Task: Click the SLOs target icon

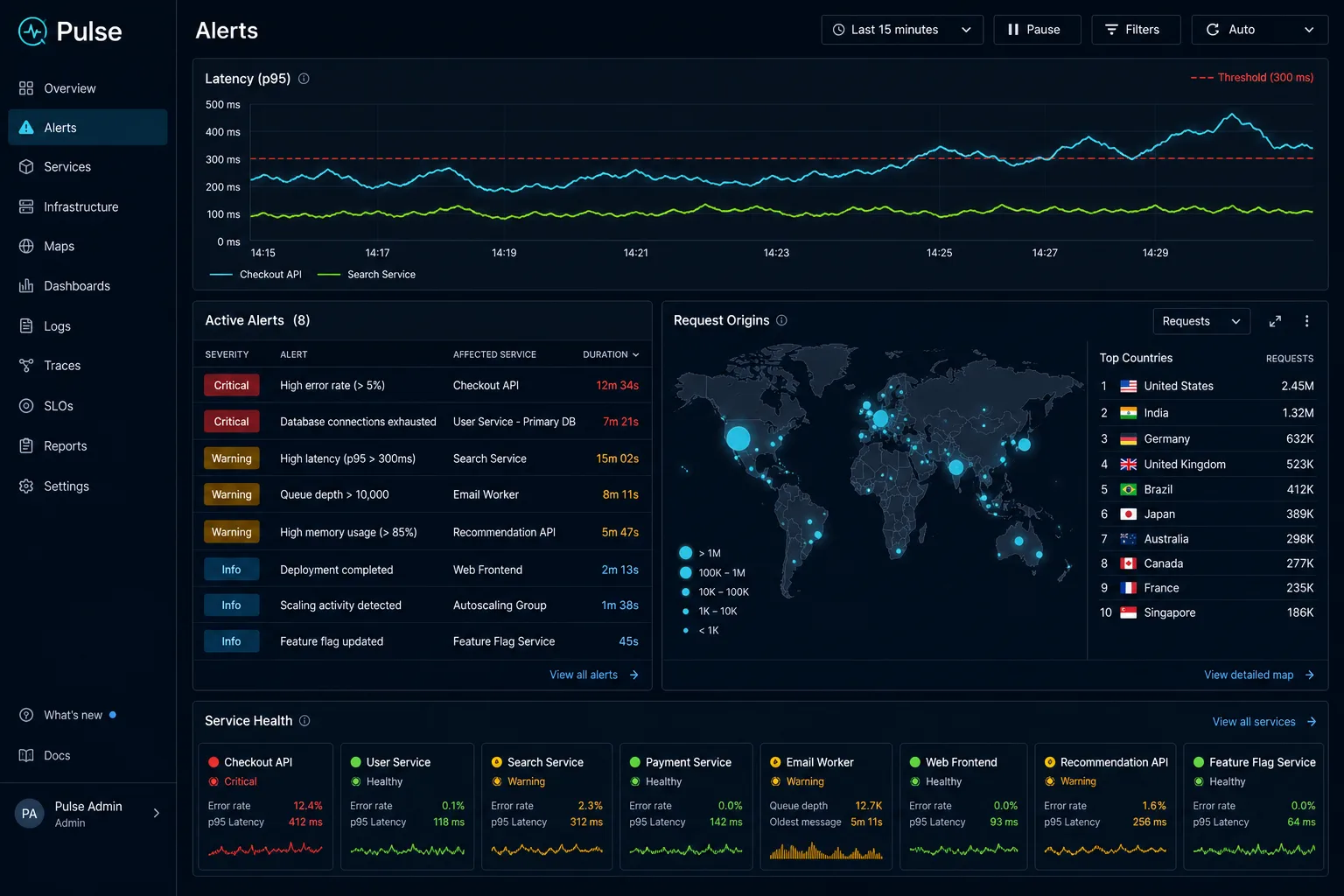Action: coord(26,406)
